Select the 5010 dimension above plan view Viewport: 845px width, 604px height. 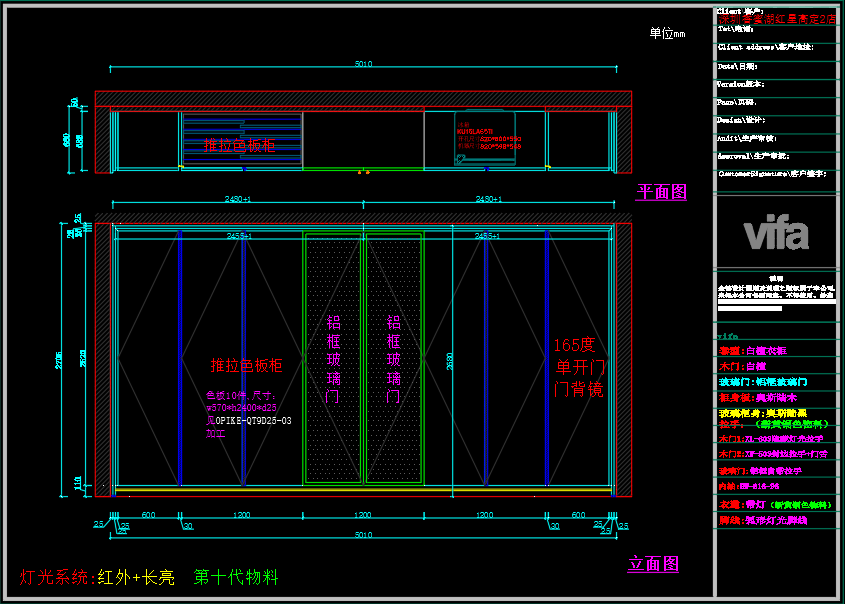(363, 65)
